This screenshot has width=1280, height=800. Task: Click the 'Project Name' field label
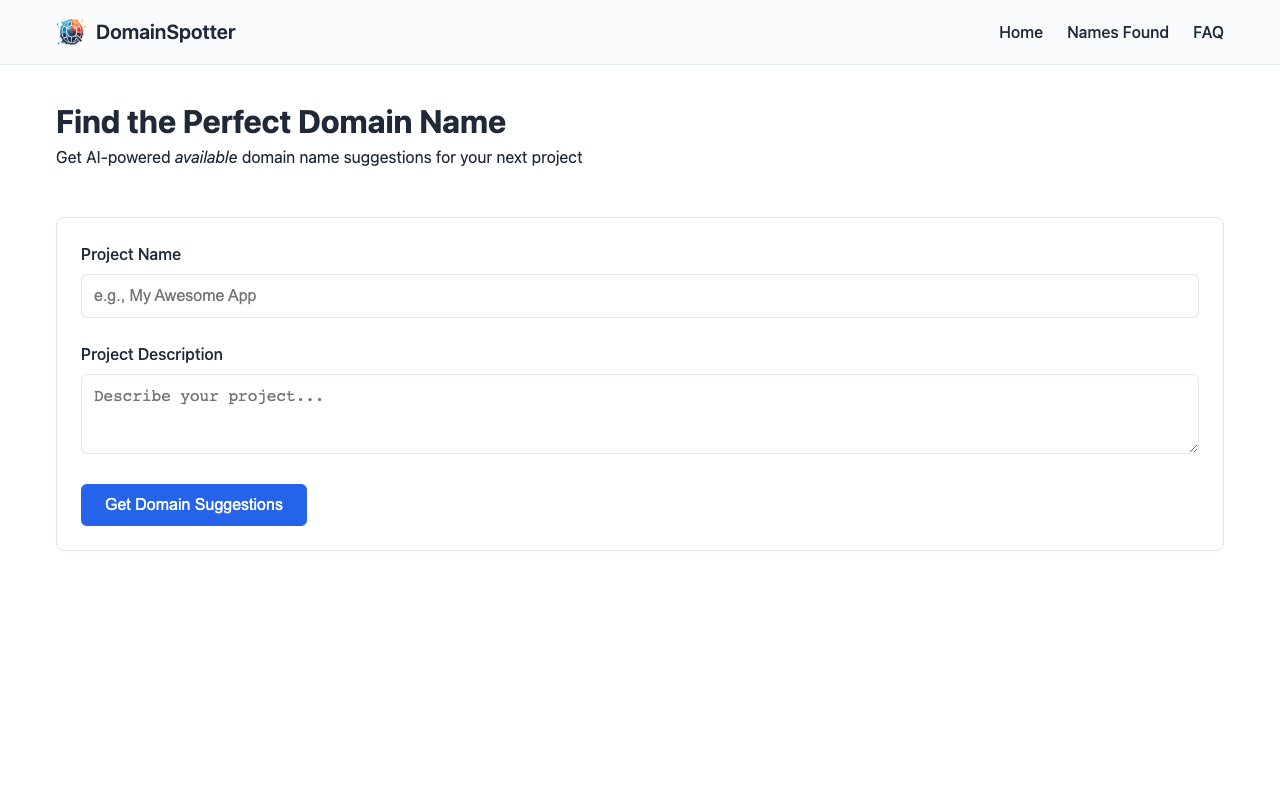click(131, 254)
